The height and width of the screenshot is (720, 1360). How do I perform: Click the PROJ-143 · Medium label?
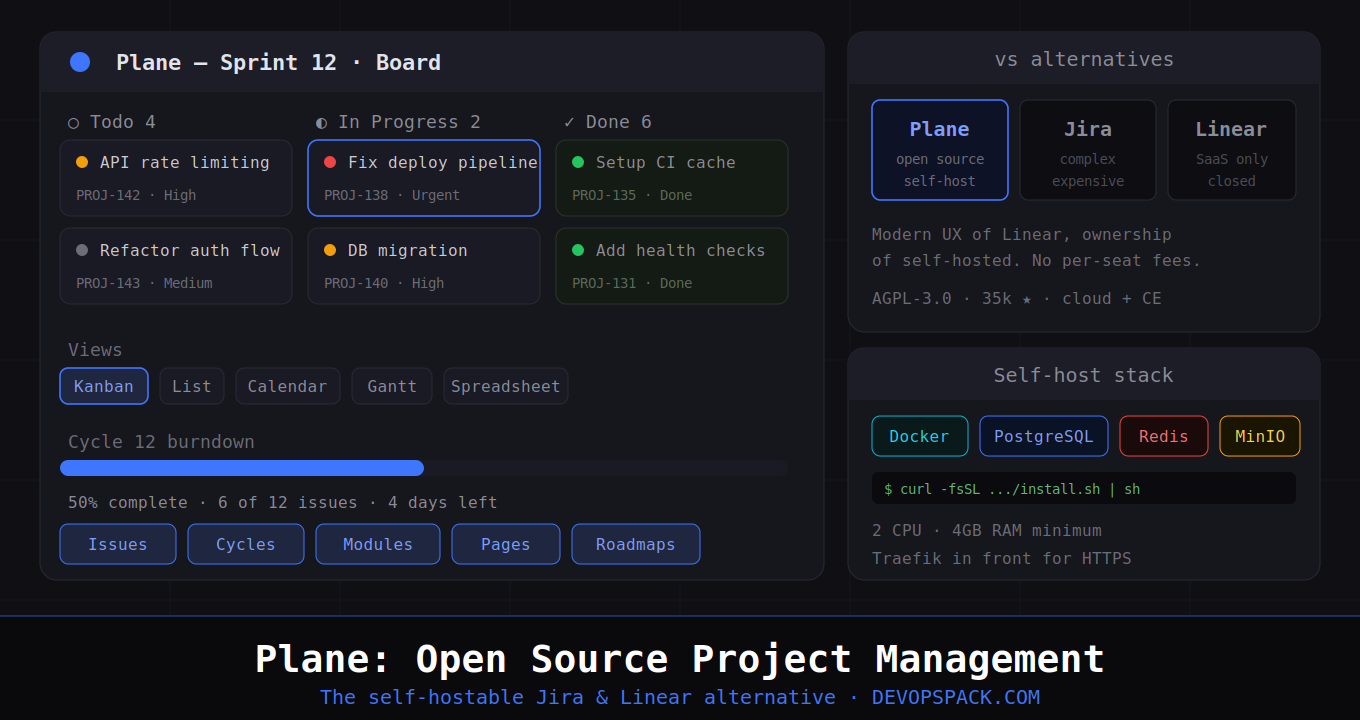pyautogui.click(x=144, y=283)
